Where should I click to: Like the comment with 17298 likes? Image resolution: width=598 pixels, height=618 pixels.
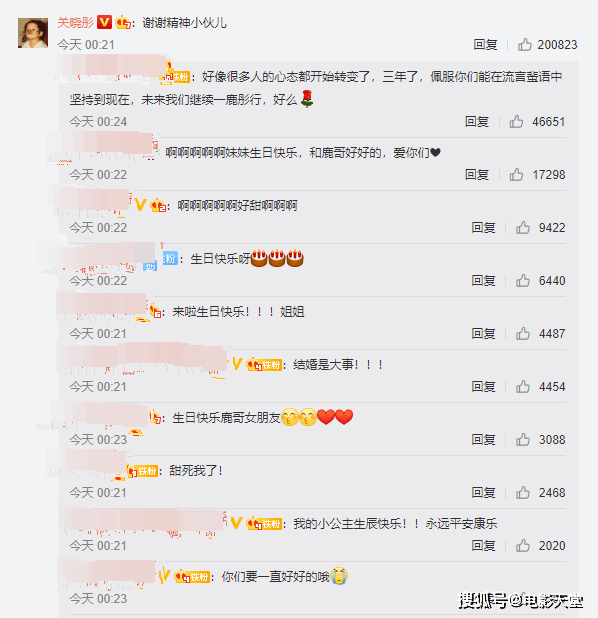516,175
